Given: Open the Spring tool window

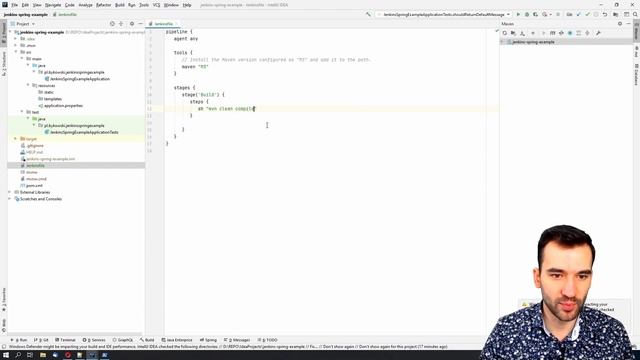Looking at the screenshot, I should [208, 340].
